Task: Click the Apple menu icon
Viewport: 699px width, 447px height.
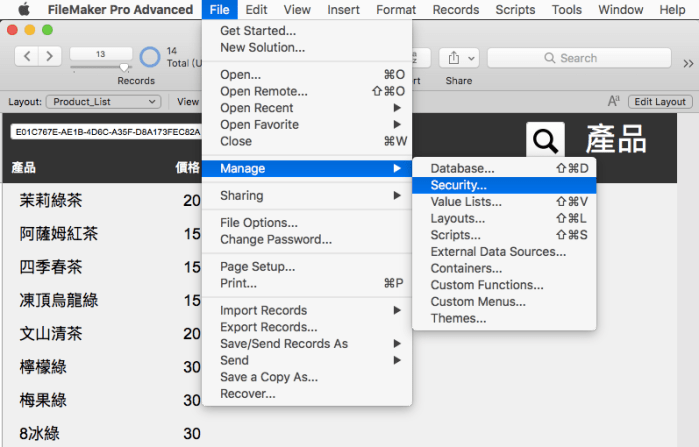Action: [x=24, y=10]
